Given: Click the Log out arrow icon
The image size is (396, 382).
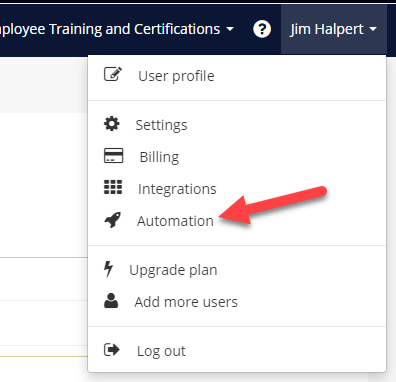Looking at the screenshot, I should pyautogui.click(x=112, y=350).
